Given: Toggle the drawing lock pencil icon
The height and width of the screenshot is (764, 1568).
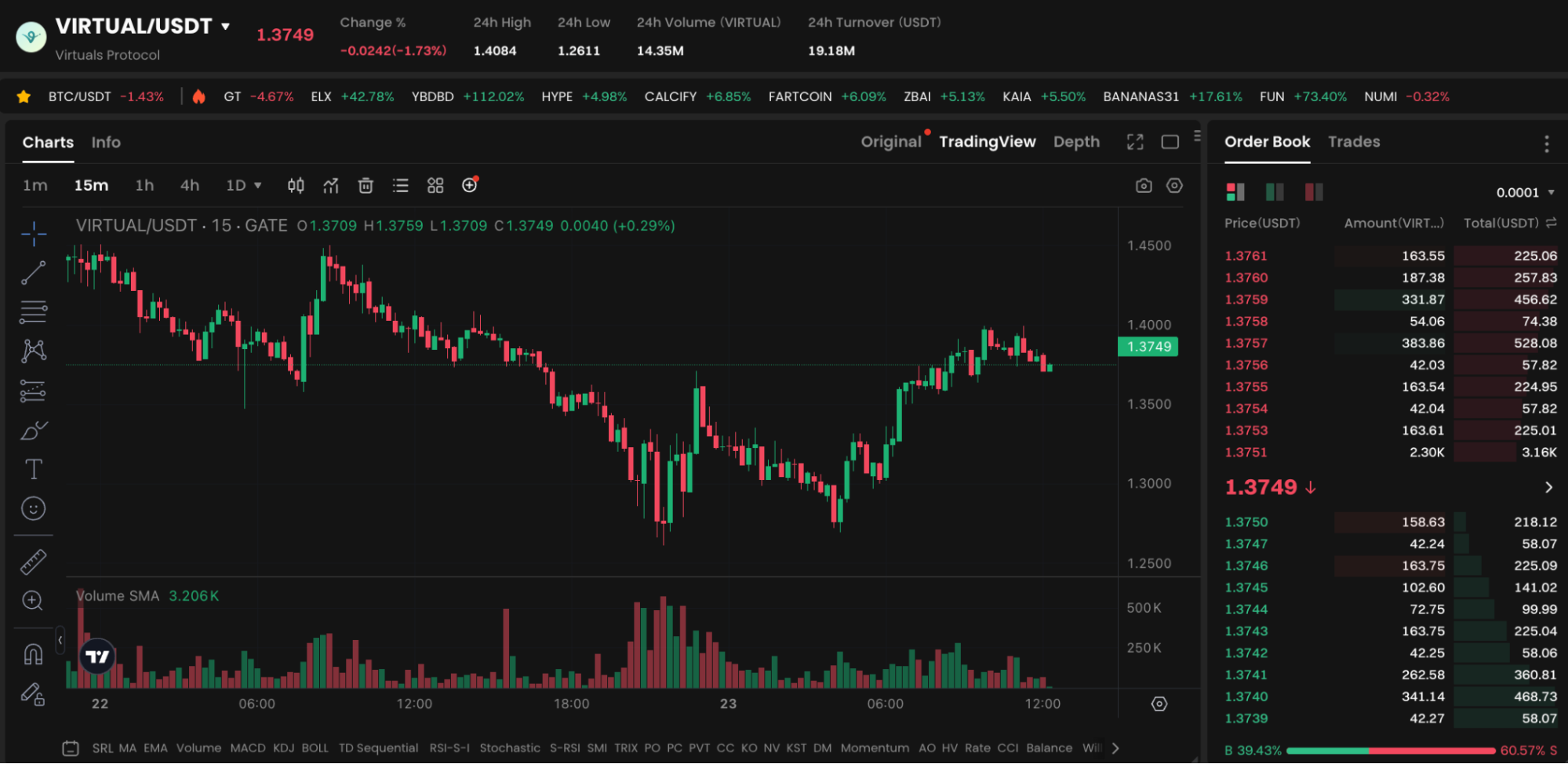Looking at the screenshot, I should [33, 694].
